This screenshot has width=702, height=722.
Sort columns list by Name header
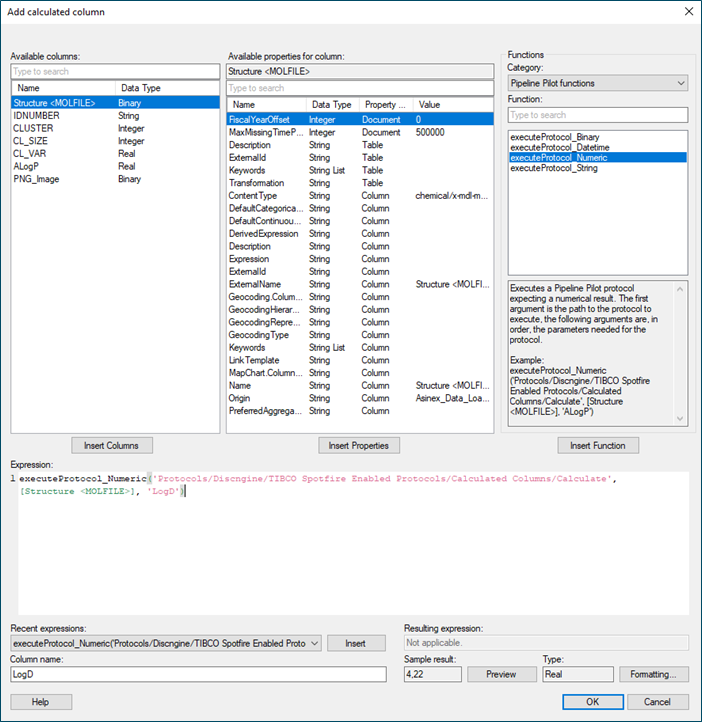point(64,88)
